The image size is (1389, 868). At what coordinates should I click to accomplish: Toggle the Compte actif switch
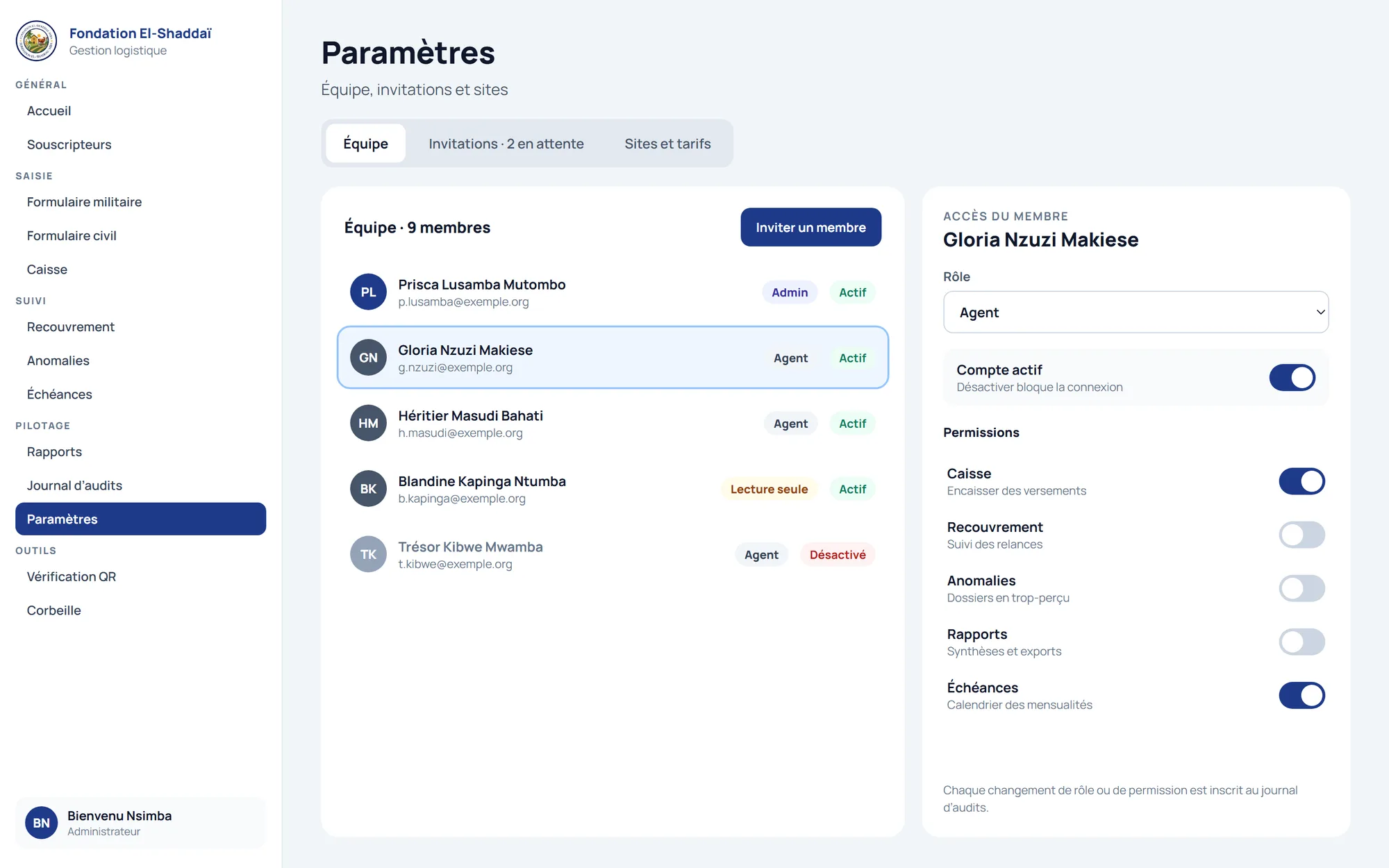[1292, 378]
